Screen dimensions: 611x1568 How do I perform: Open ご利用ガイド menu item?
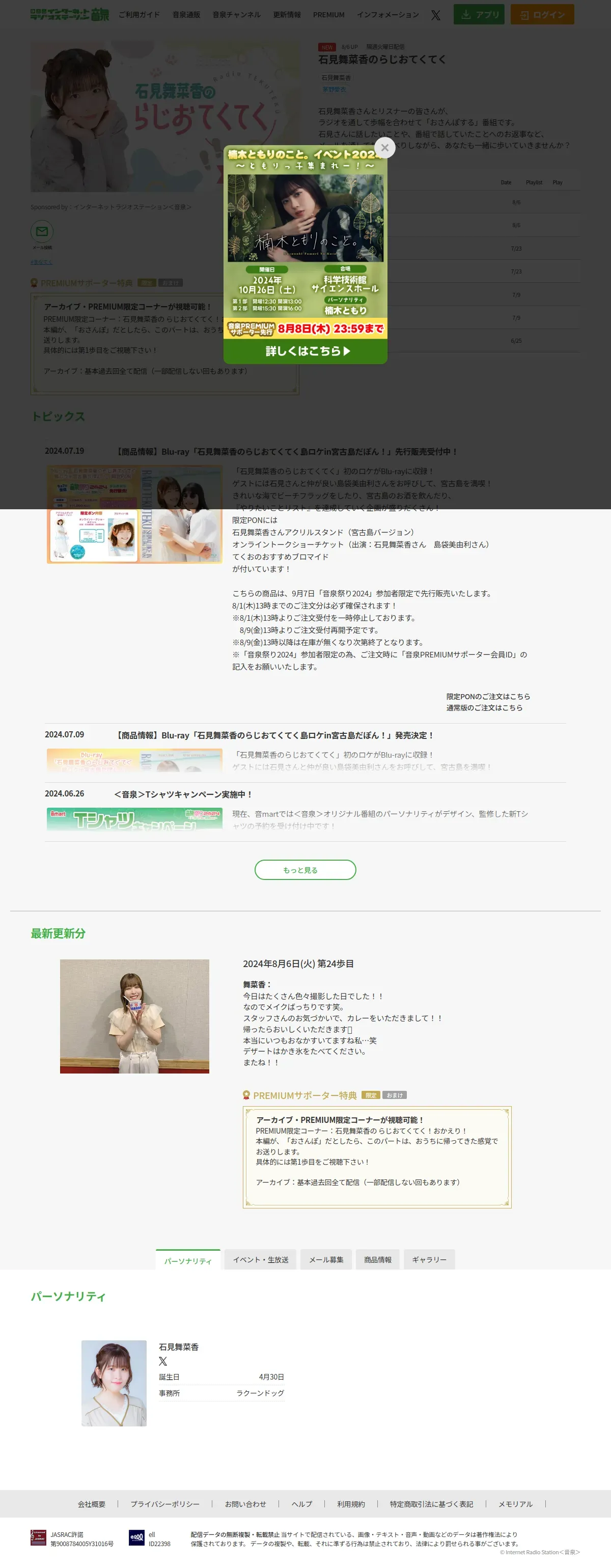pos(139,15)
